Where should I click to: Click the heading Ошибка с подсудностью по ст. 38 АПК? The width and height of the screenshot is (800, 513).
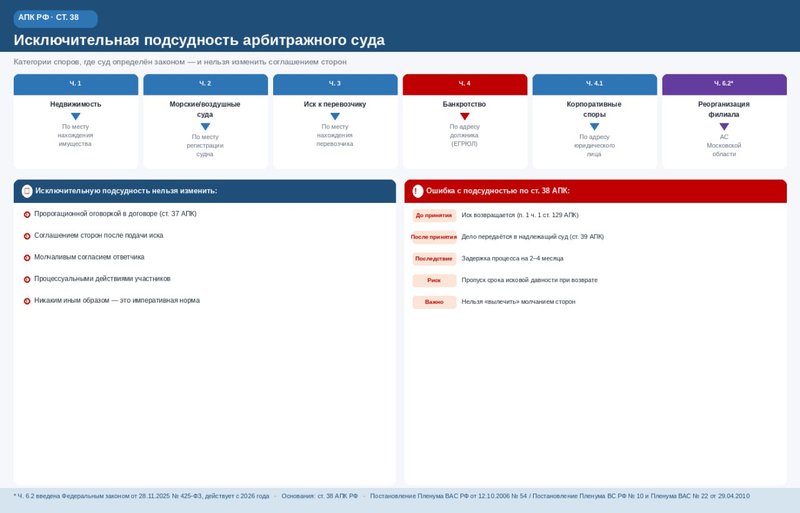(x=498, y=191)
